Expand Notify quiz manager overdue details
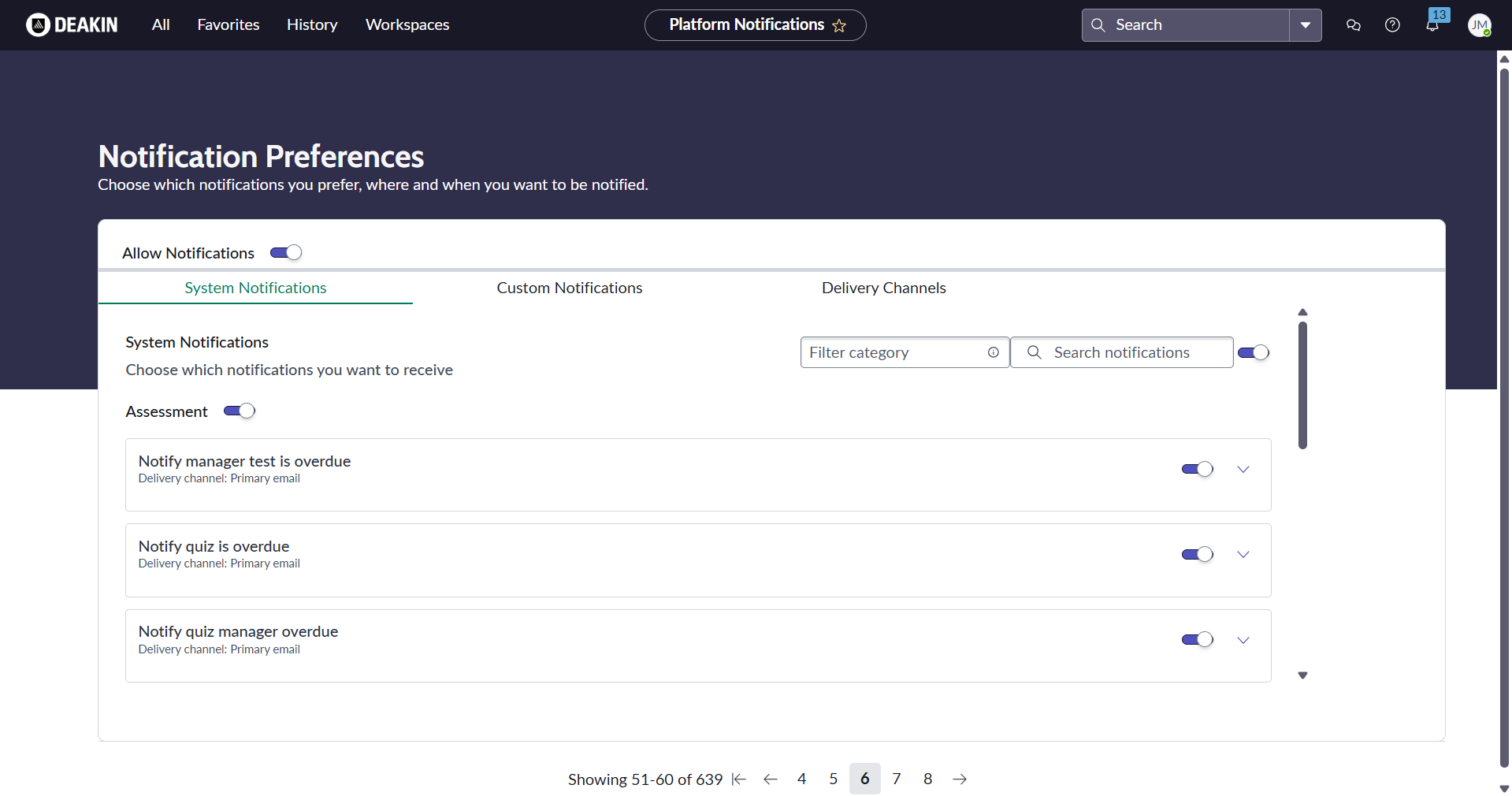The image size is (1512, 796). [x=1243, y=640]
